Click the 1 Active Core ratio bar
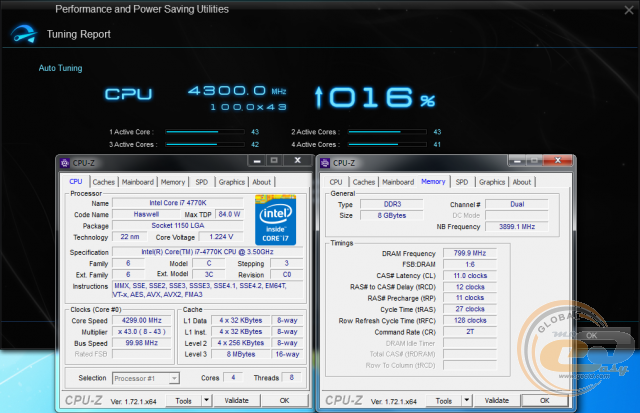Image resolution: width=640 pixels, height=413 pixels. point(205,132)
